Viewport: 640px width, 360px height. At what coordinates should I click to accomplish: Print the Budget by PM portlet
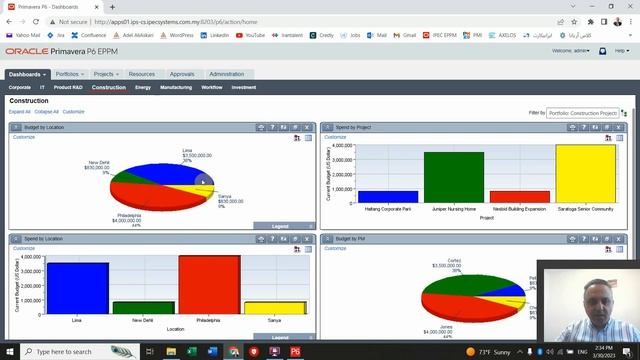coord(572,239)
